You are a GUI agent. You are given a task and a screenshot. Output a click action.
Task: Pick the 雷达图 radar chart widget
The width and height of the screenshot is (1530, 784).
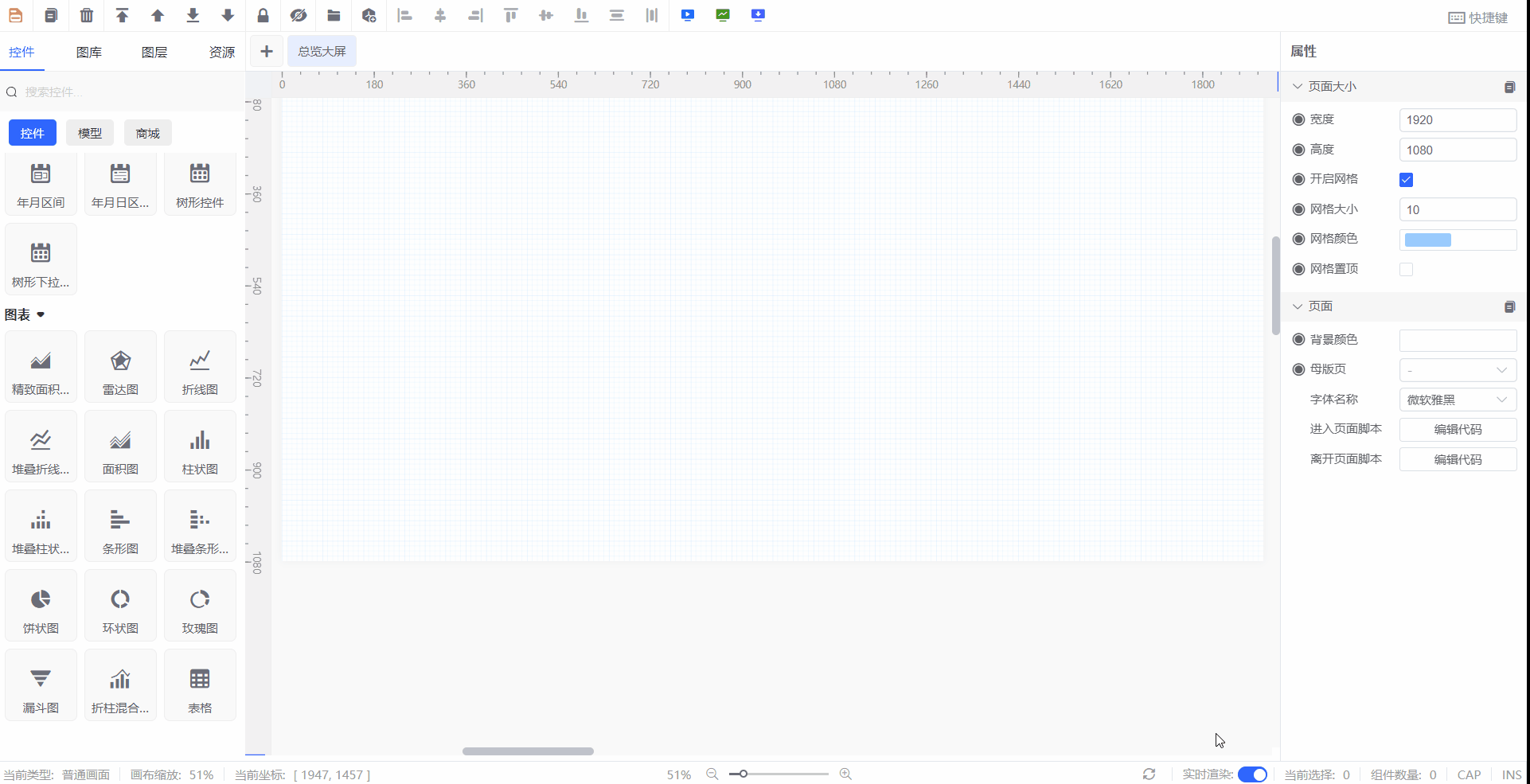pos(120,367)
